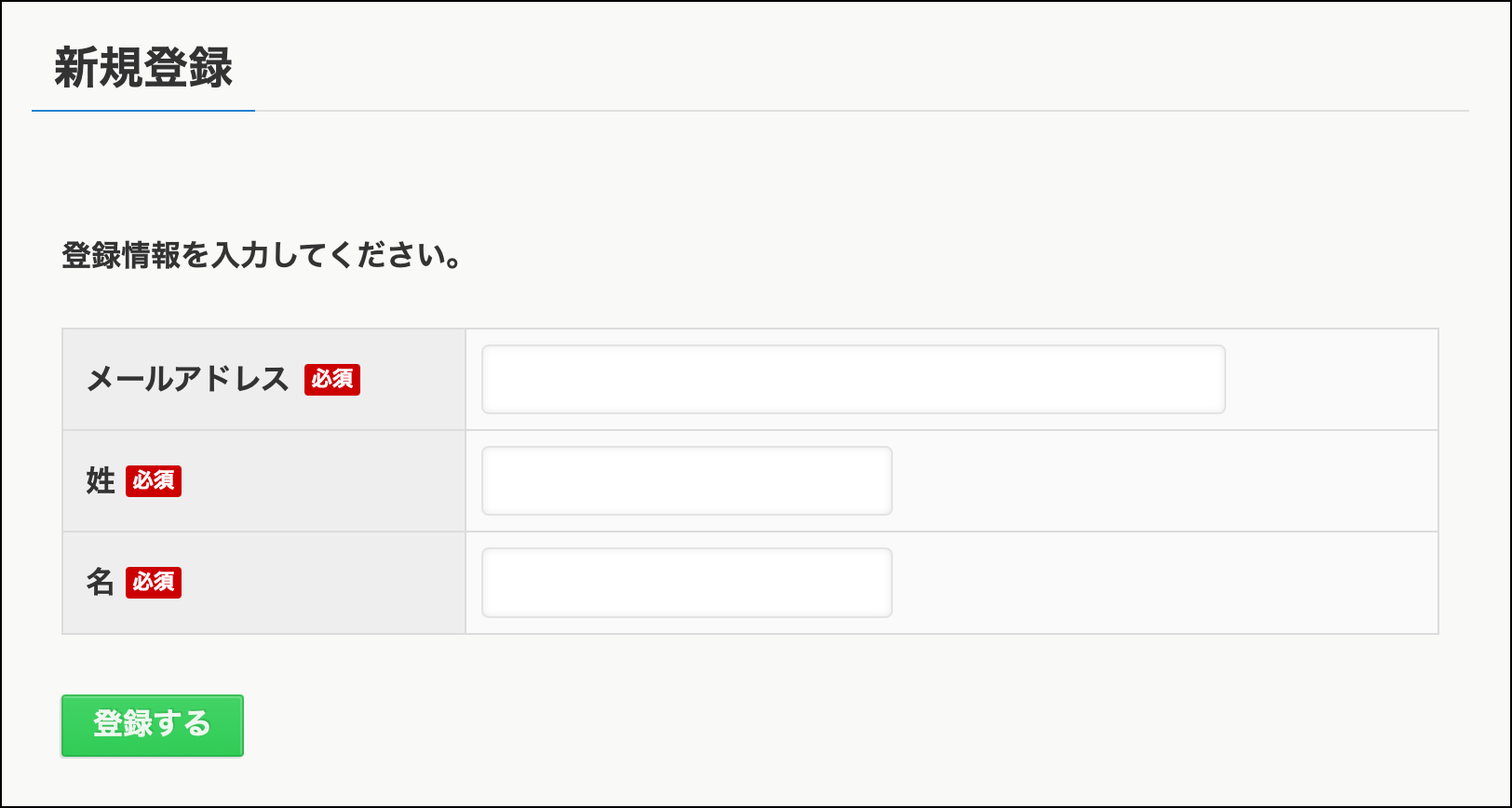Click empty cell space right of 姓 input
The image size is (1512, 808).
point(1164,480)
